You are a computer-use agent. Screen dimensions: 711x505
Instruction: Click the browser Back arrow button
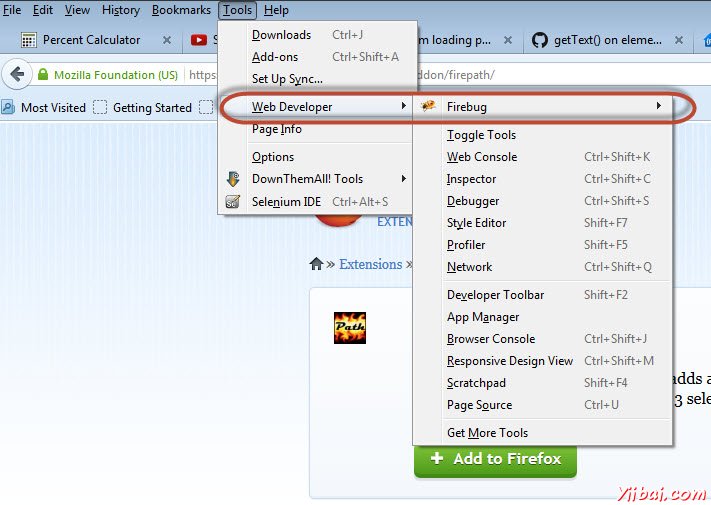click(x=17, y=74)
